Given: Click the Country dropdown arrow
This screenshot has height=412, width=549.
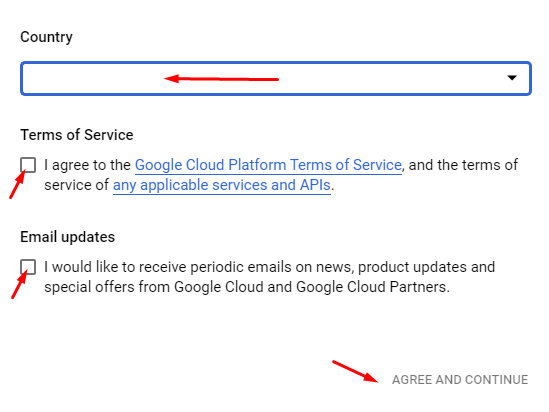Looking at the screenshot, I should 512,78.
